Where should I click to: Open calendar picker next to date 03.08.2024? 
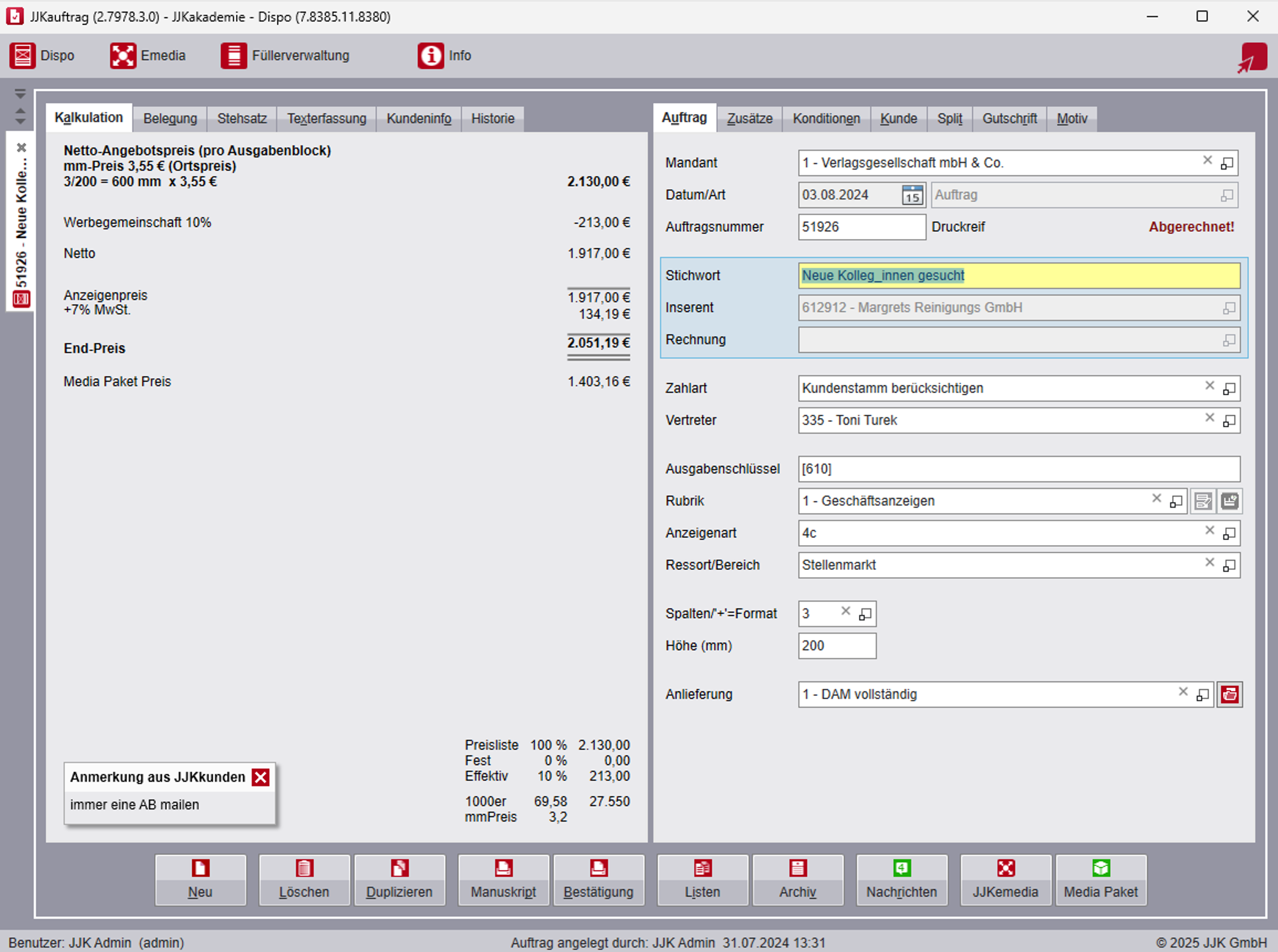click(912, 195)
